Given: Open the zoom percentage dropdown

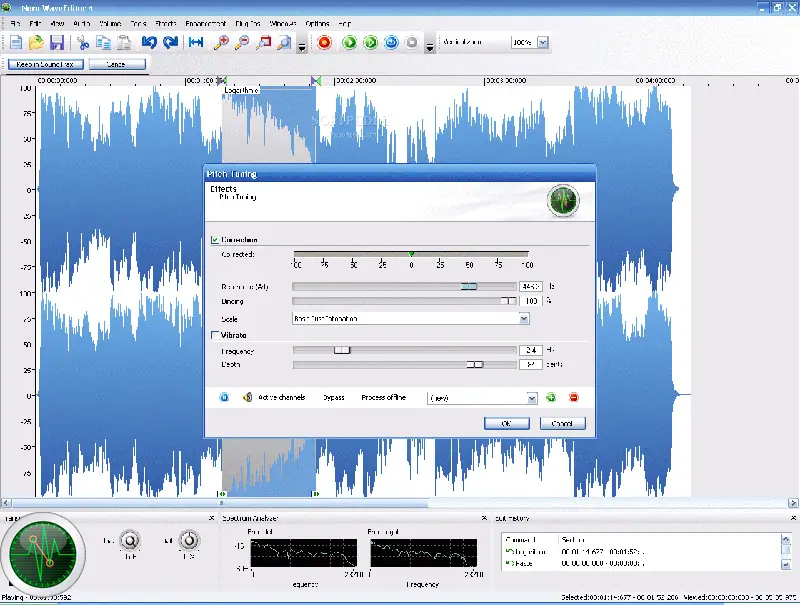Looking at the screenshot, I should click(x=543, y=42).
